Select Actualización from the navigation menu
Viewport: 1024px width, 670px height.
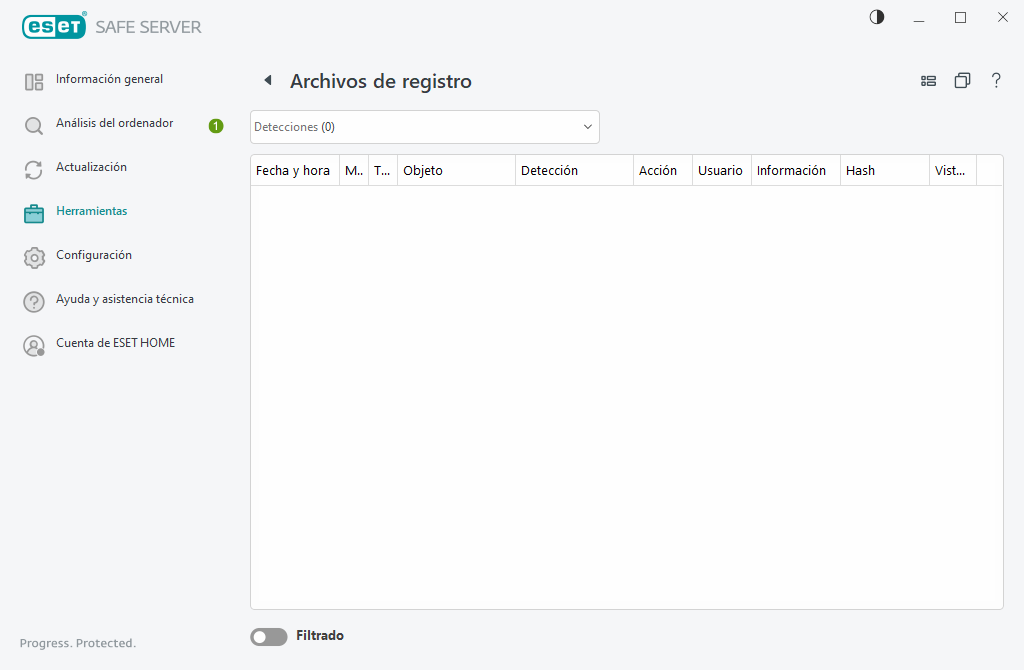coord(90,167)
